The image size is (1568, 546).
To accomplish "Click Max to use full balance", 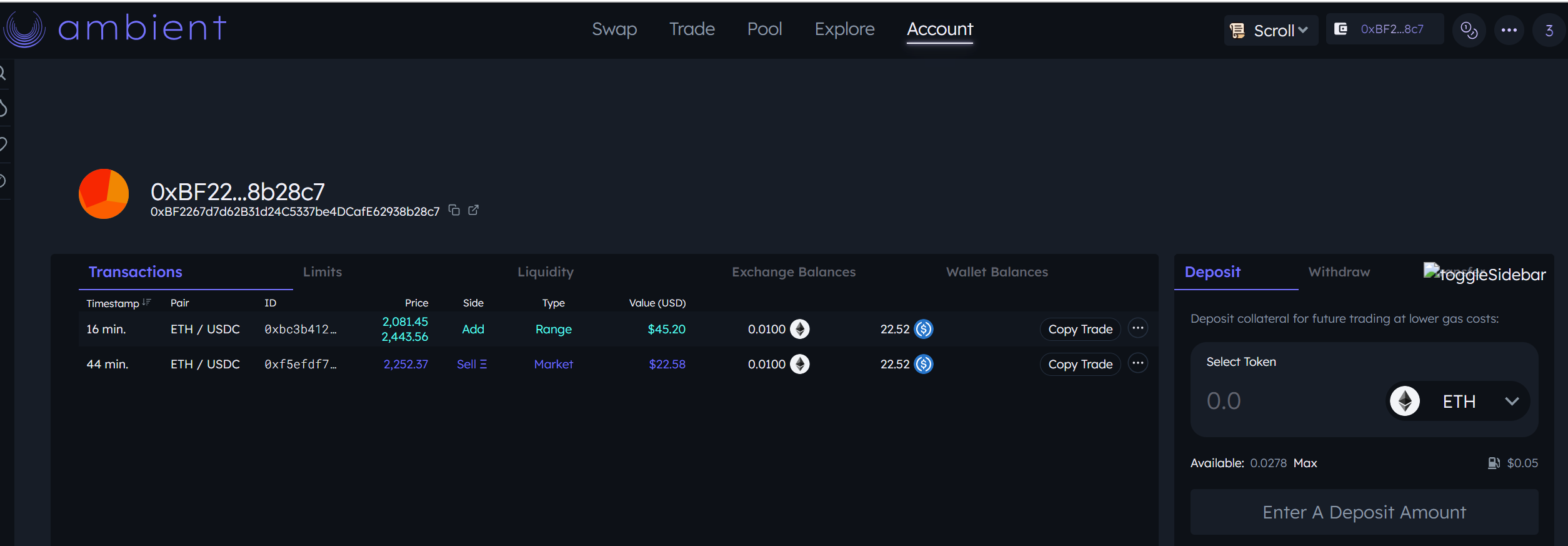I will (1305, 463).
